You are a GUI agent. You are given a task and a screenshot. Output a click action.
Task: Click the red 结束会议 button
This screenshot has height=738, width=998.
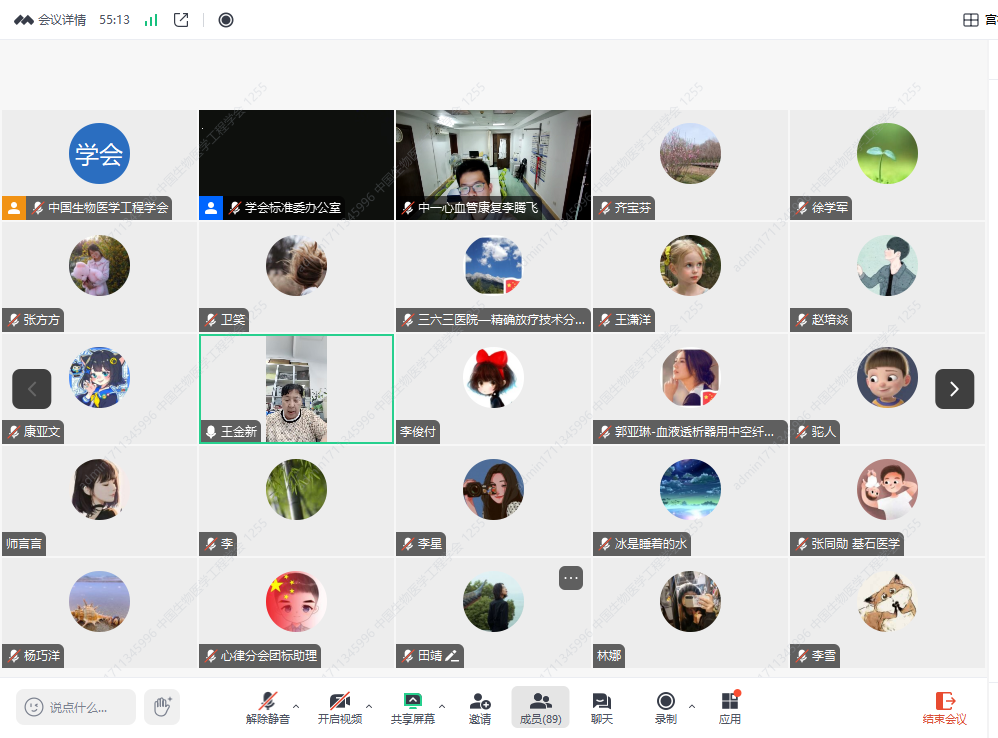pos(944,707)
